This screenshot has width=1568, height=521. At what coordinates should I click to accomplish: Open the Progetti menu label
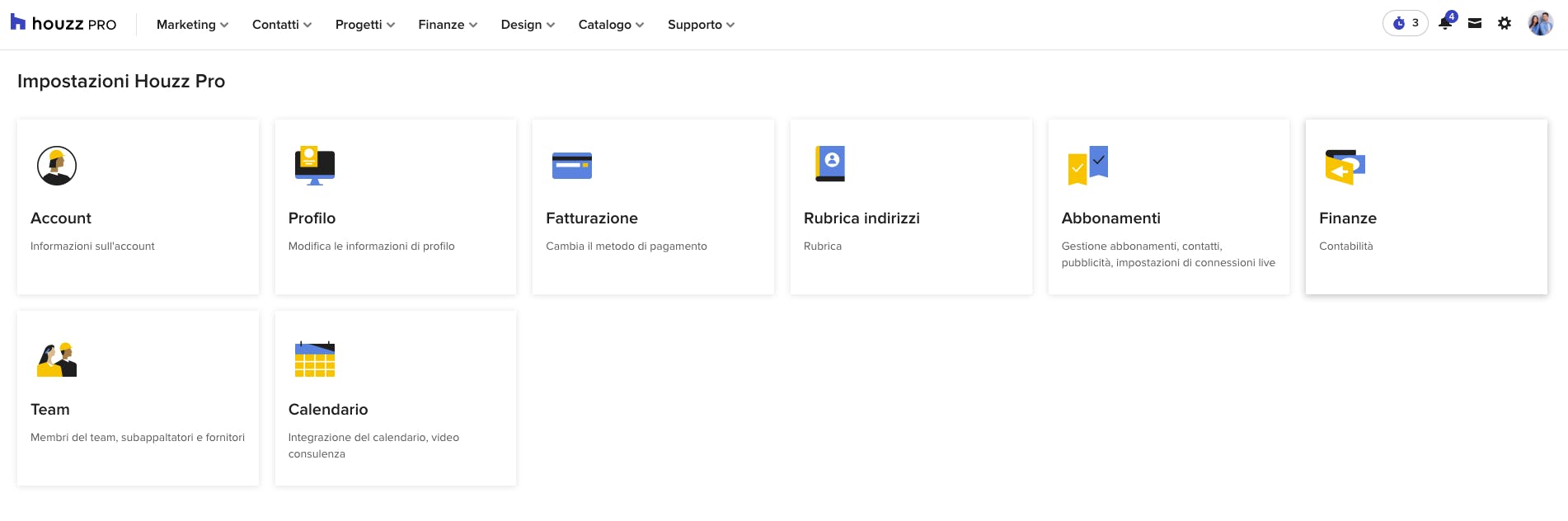pyautogui.click(x=359, y=25)
